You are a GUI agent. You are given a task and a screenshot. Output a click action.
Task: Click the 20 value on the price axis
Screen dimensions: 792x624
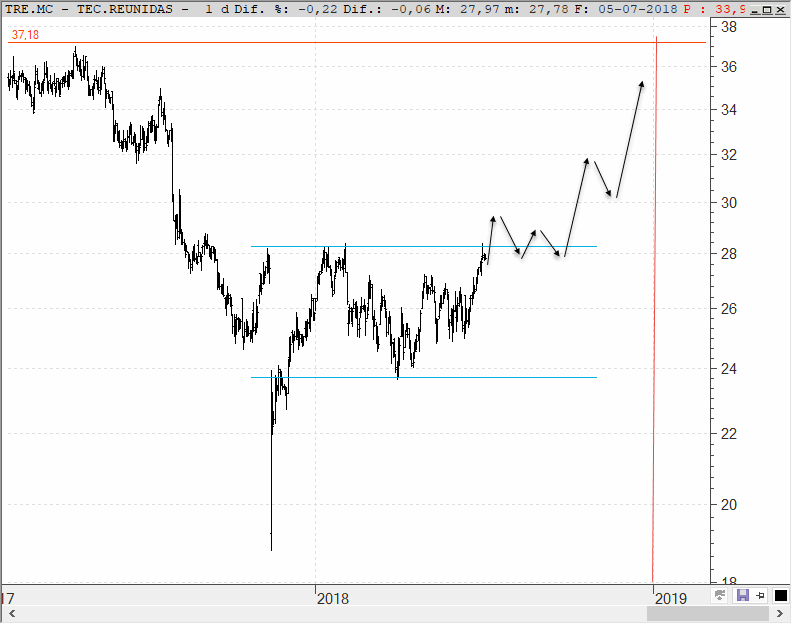(x=729, y=504)
